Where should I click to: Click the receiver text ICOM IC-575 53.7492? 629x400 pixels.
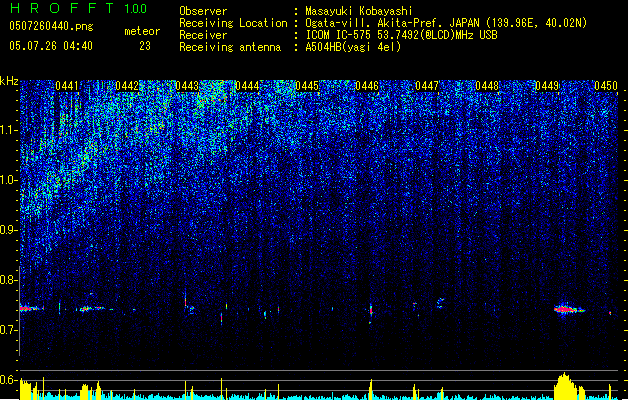[401, 35]
